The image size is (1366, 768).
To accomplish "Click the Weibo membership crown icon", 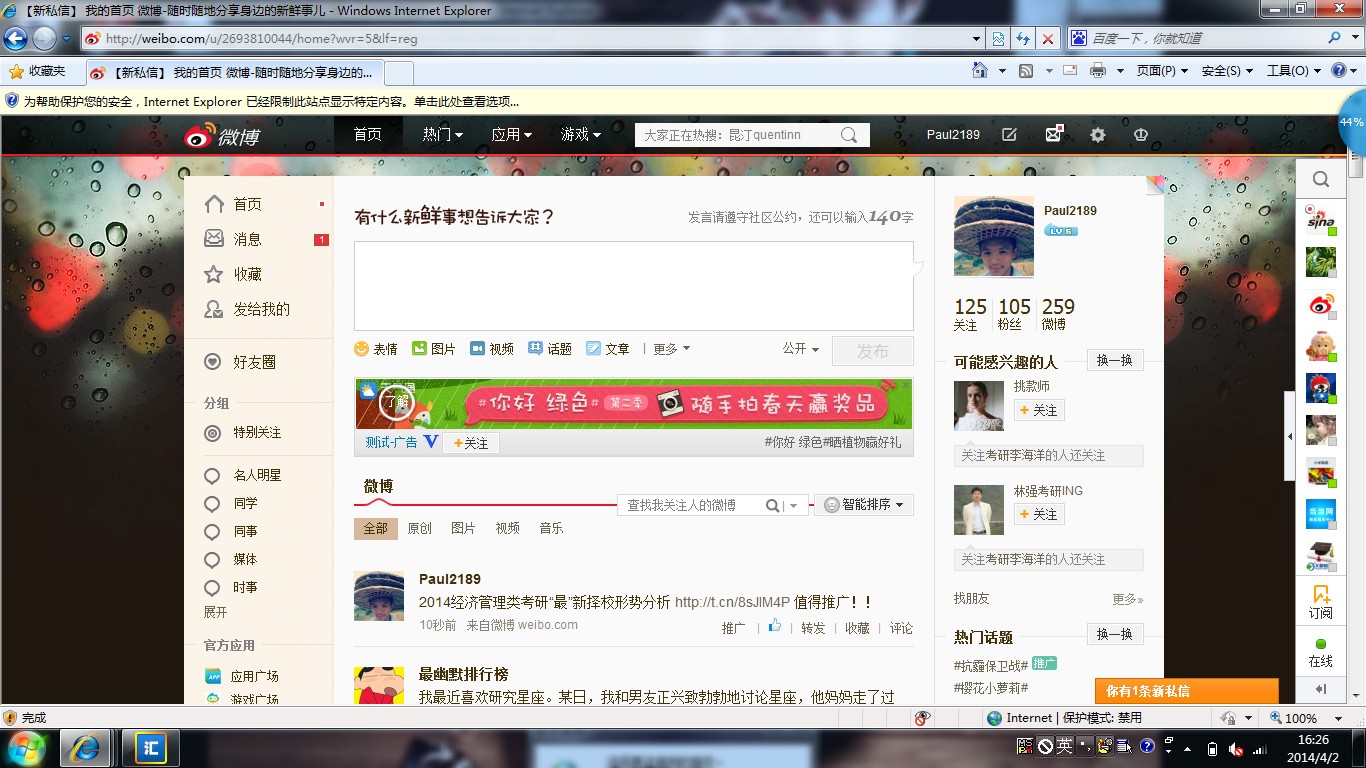I will 1140,135.
